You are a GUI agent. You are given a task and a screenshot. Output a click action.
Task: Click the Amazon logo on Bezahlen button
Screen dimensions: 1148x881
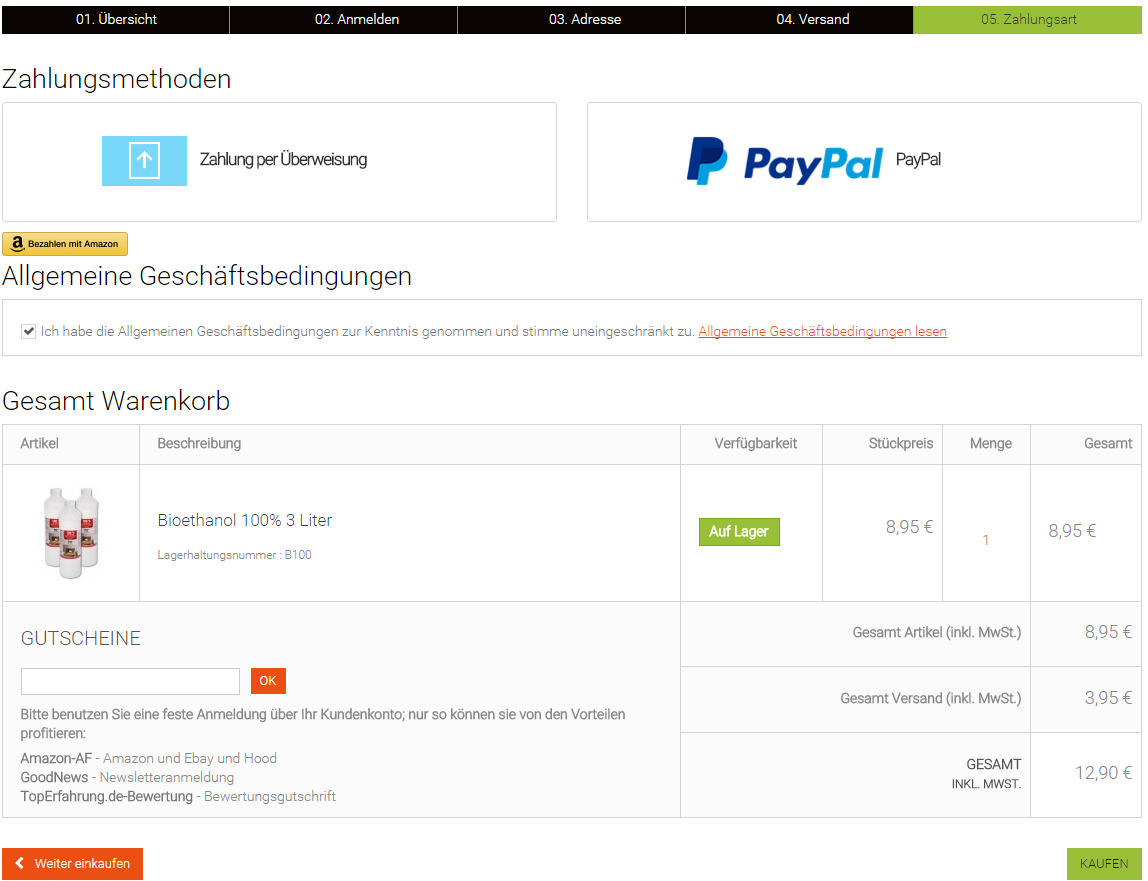tap(17, 244)
